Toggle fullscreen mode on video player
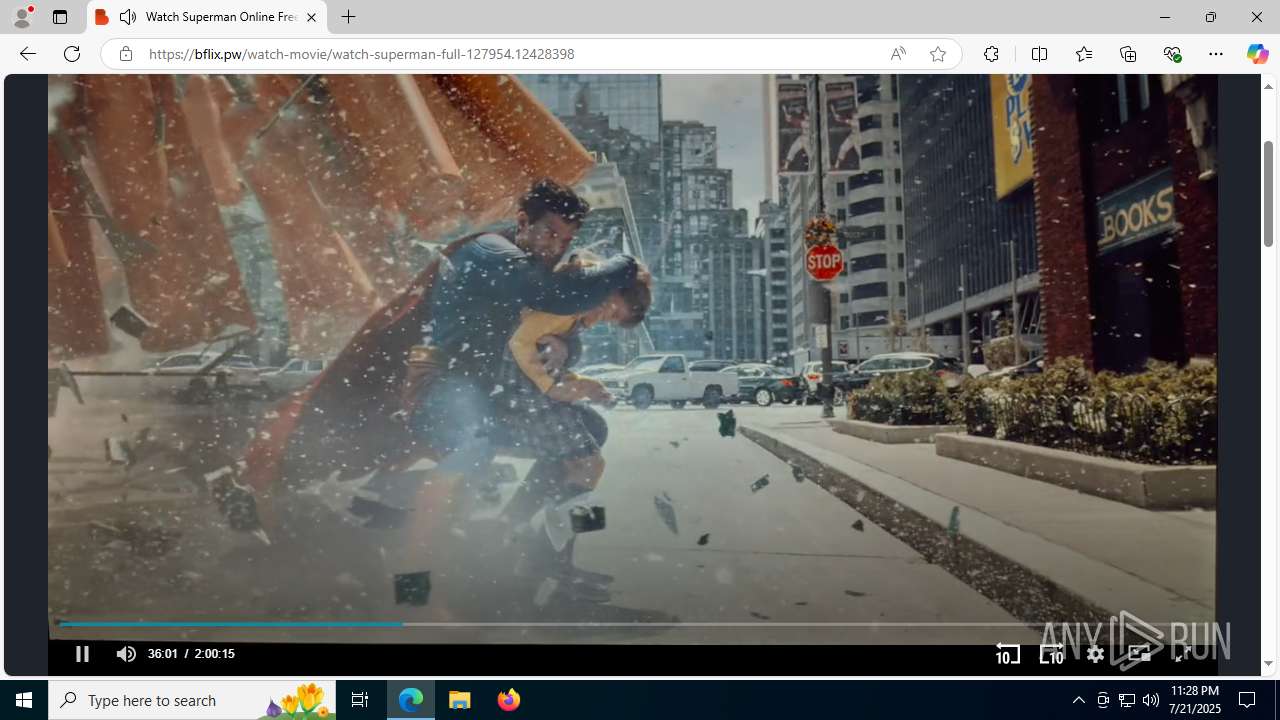The width and height of the screenshot is (1280, 720). click(x=1183, y=654)
